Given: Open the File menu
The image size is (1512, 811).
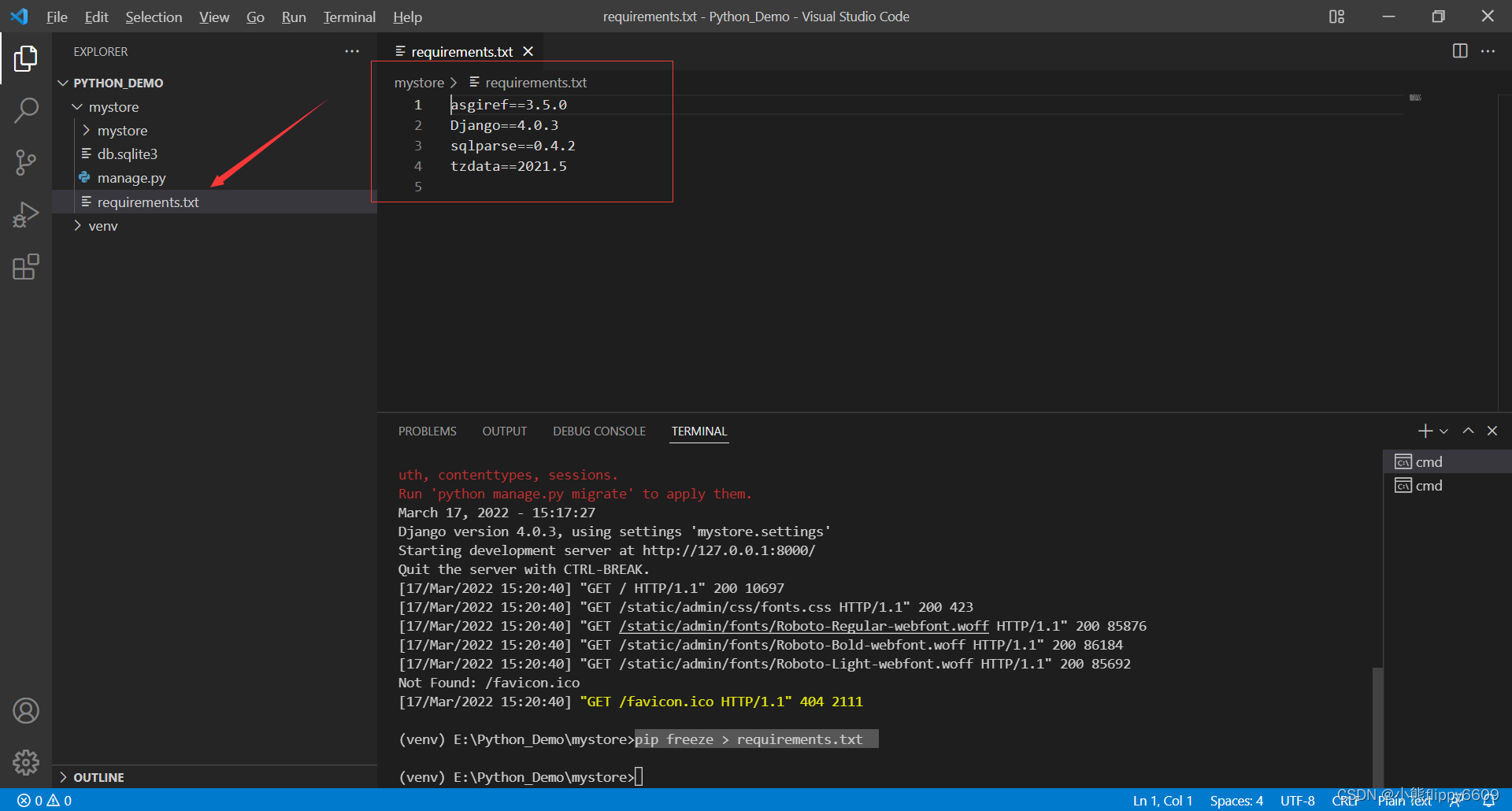Looking at the screenshot, I should (57, 17).
